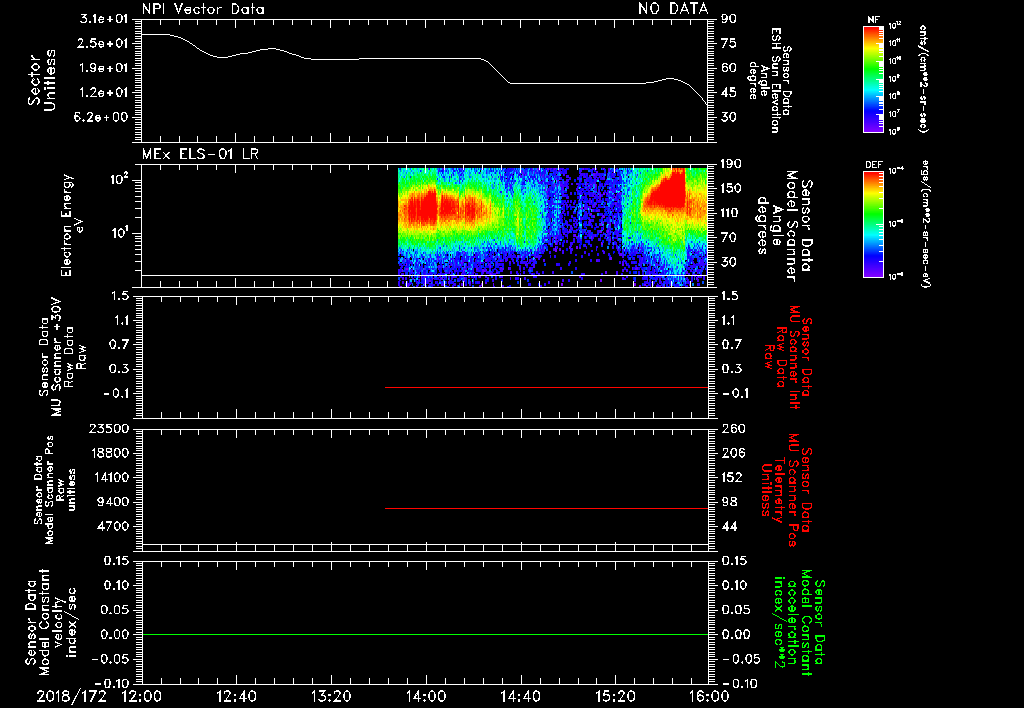Click the "12:40" time axis label
Viewport: 1024px width, 708px height.
pos(236,696)
